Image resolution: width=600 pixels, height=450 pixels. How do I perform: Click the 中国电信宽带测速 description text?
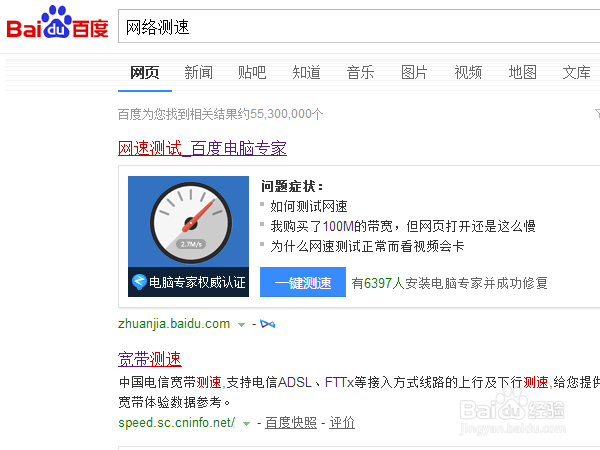tap(359, 392)
